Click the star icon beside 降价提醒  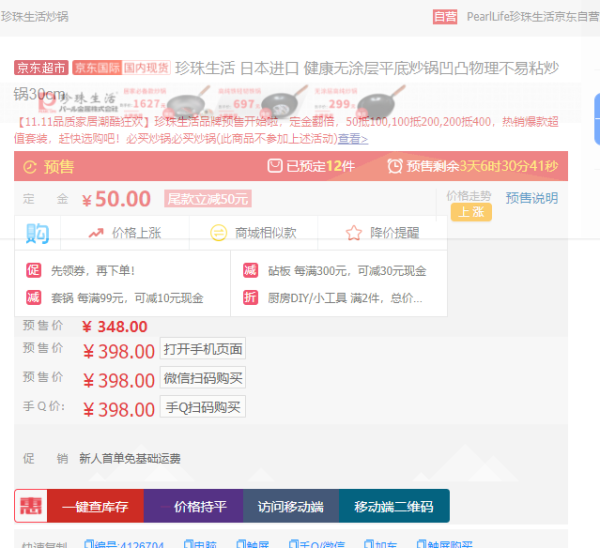tap(354, 233)
